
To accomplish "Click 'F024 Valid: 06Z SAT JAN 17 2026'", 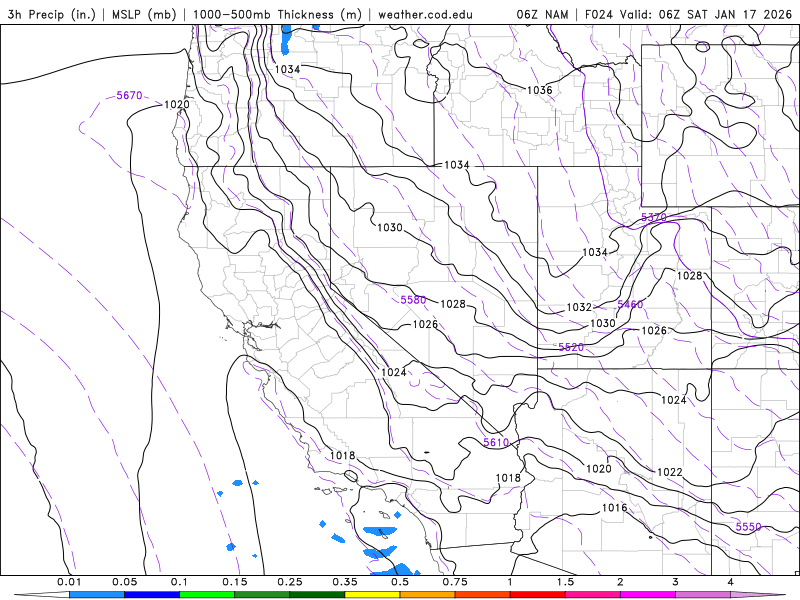I will 688,14.
